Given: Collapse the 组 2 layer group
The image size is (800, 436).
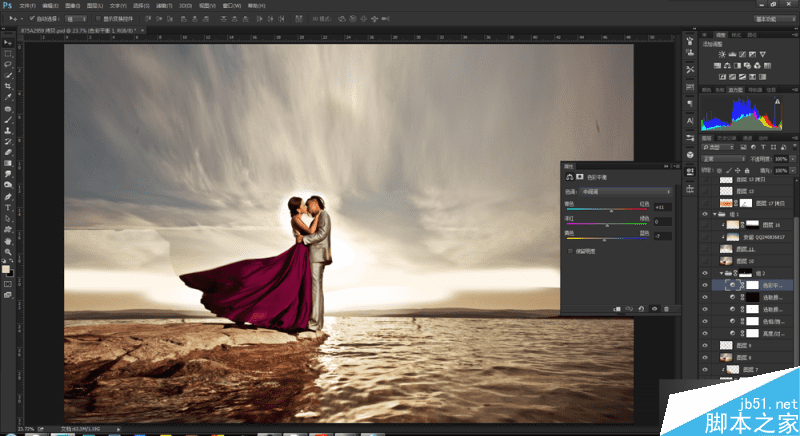Looking at the screenshot, I should tap(720, 273).
